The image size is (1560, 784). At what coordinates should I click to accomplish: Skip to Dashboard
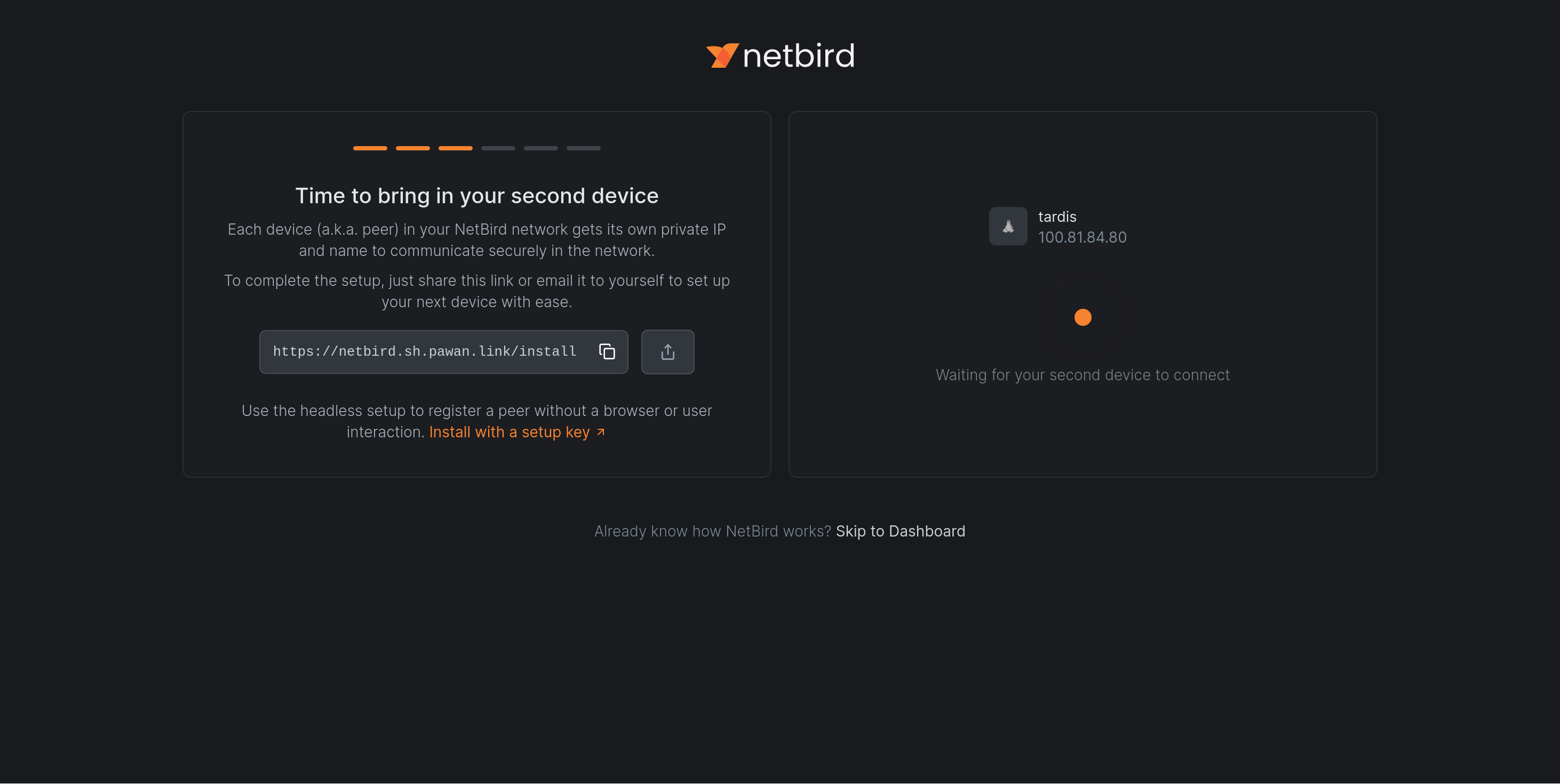900,531
